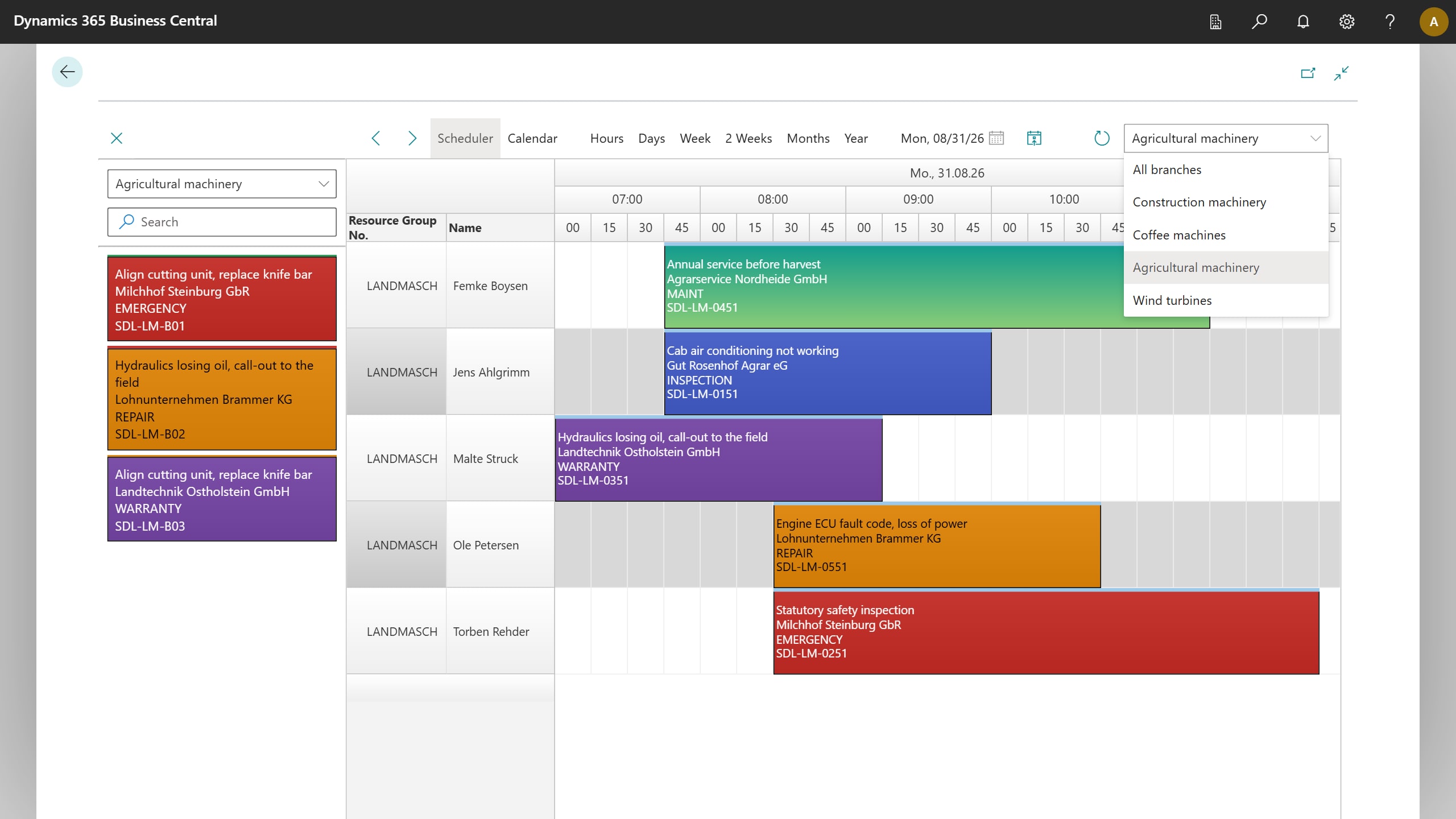Image resolution: width=1456 pixels, height=819 pixels.
Task: Click Dynamics 365 Business Central title
Action: pos(115,21)
